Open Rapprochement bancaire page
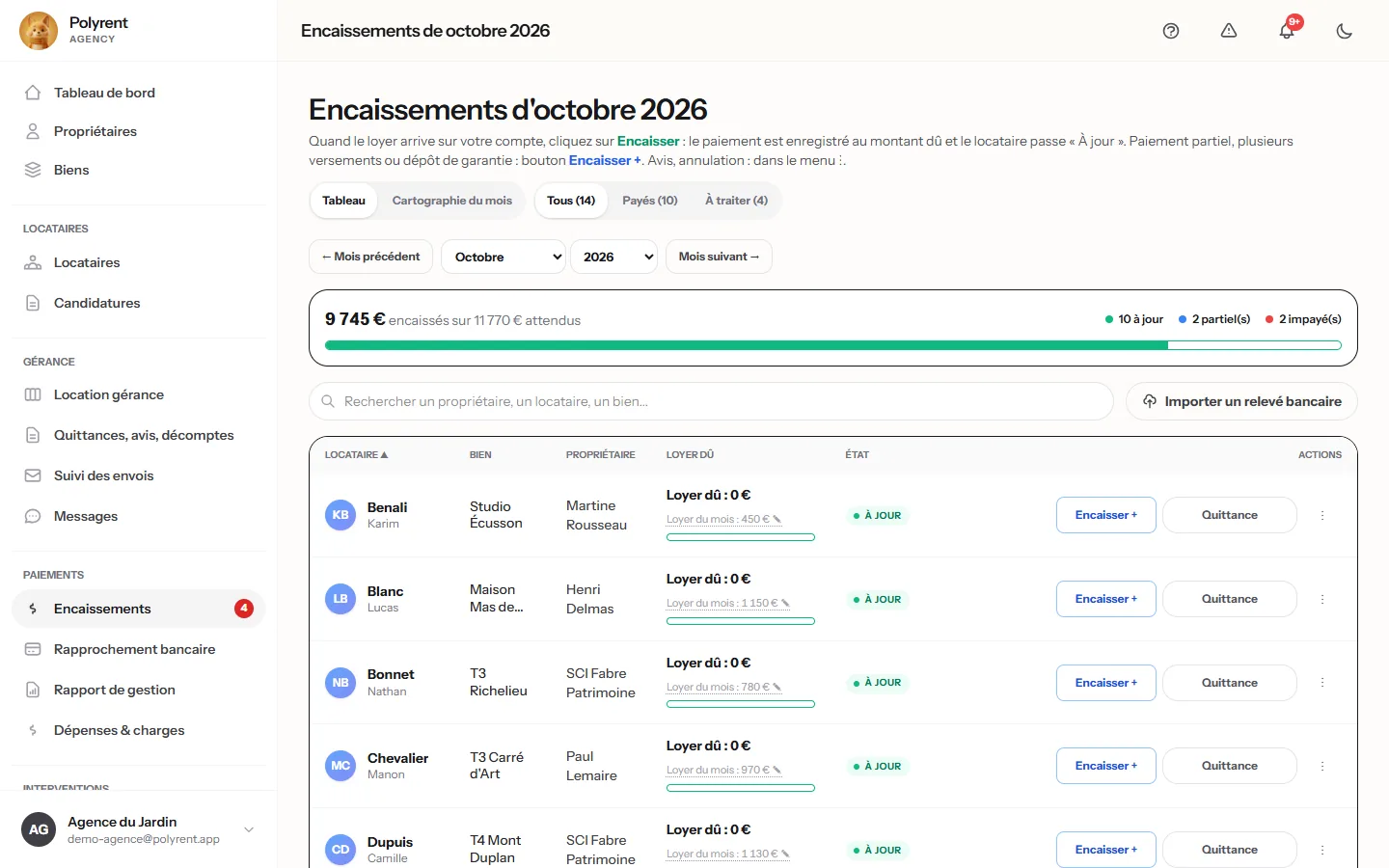Image resolution: width=1389 pixels, height=868 pixels. coord(138,649)
